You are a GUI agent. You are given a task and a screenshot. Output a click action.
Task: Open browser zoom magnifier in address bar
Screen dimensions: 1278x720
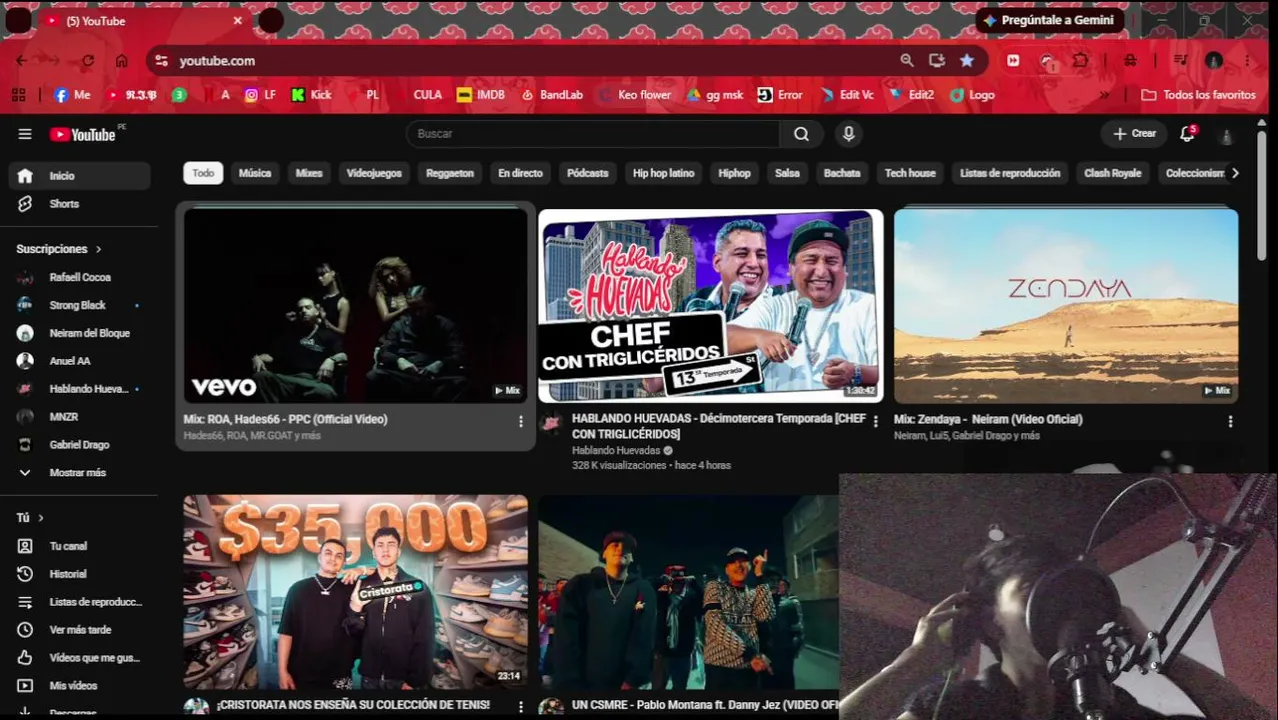907,61
